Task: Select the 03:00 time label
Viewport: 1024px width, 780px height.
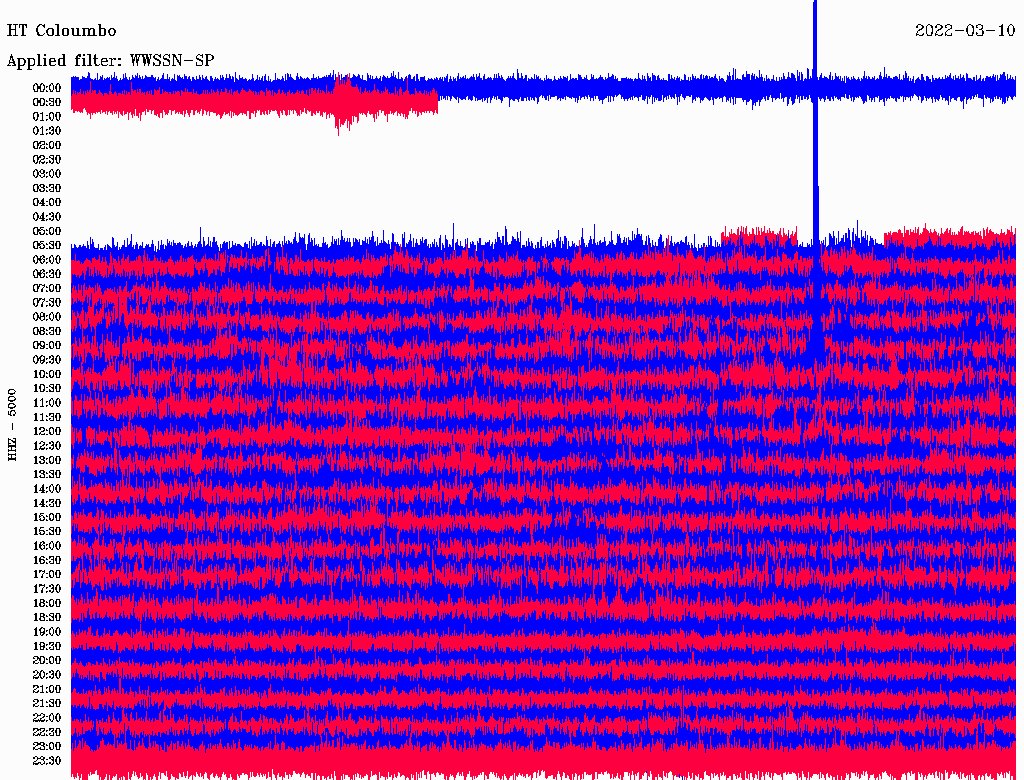Action: [47, 174]
